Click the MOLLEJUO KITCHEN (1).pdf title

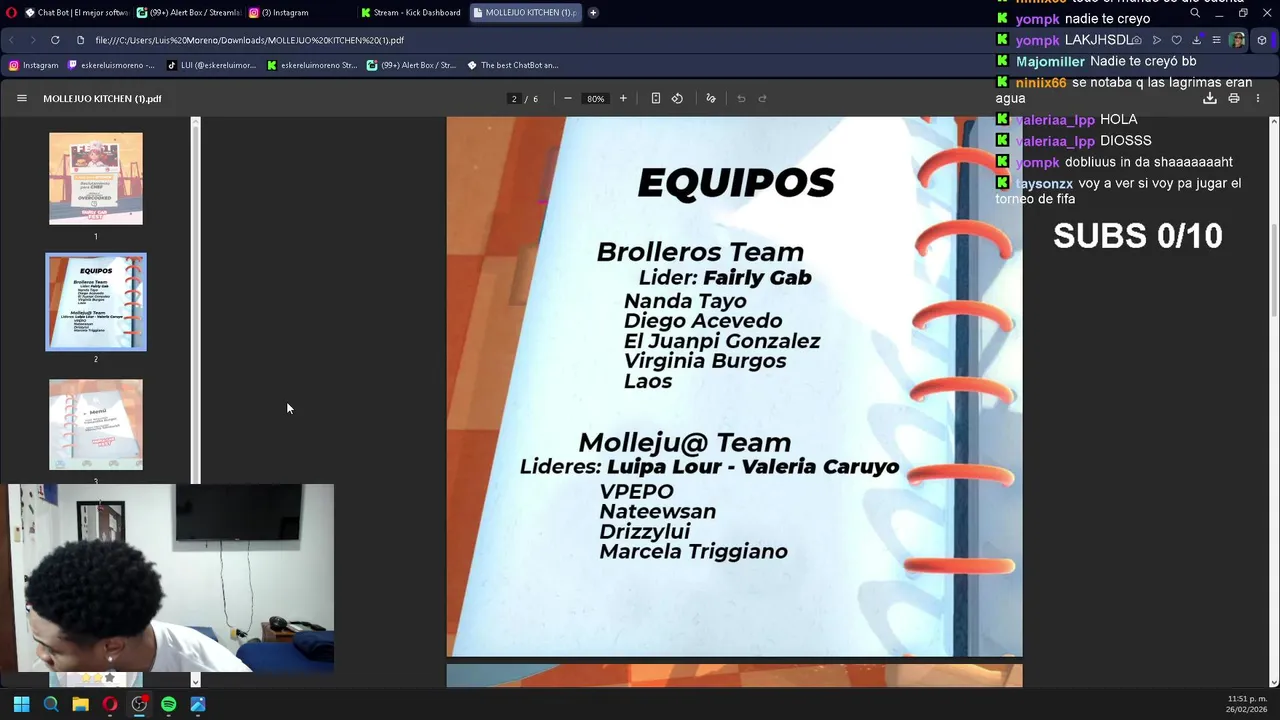[102, 98]
